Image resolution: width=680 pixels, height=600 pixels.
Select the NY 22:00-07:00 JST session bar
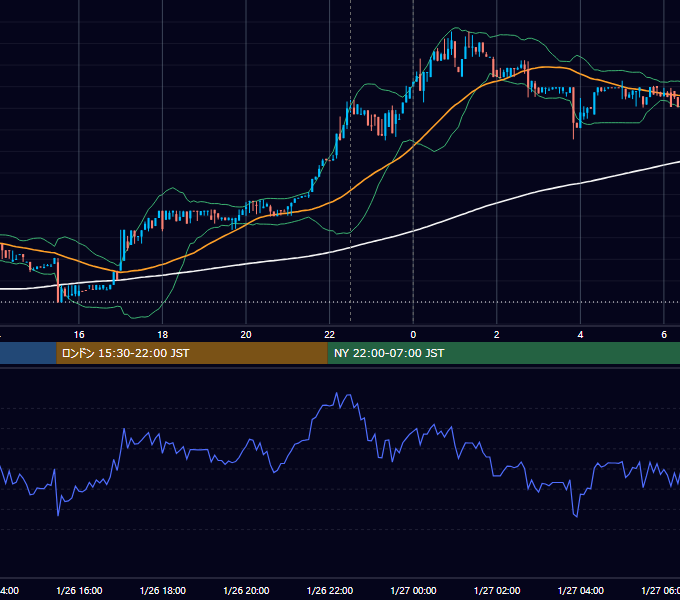[503, 353]
